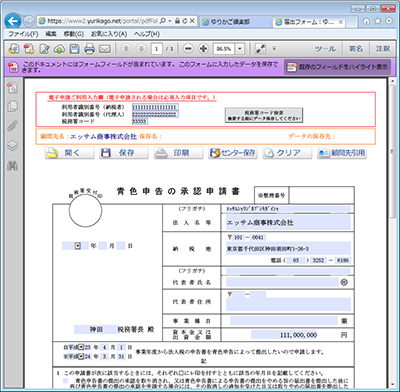Open the pages copy side panel icon
400x392 pixels.
click(13, 107)
